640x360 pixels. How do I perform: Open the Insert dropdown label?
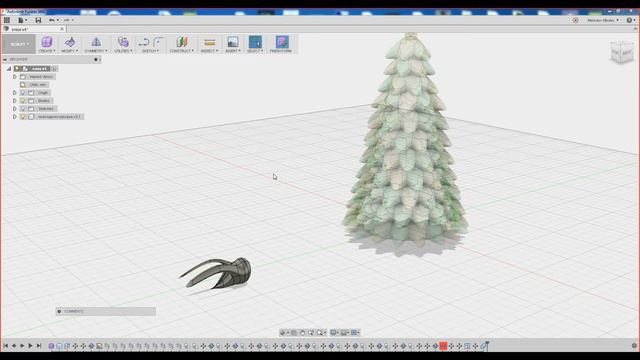233,51
